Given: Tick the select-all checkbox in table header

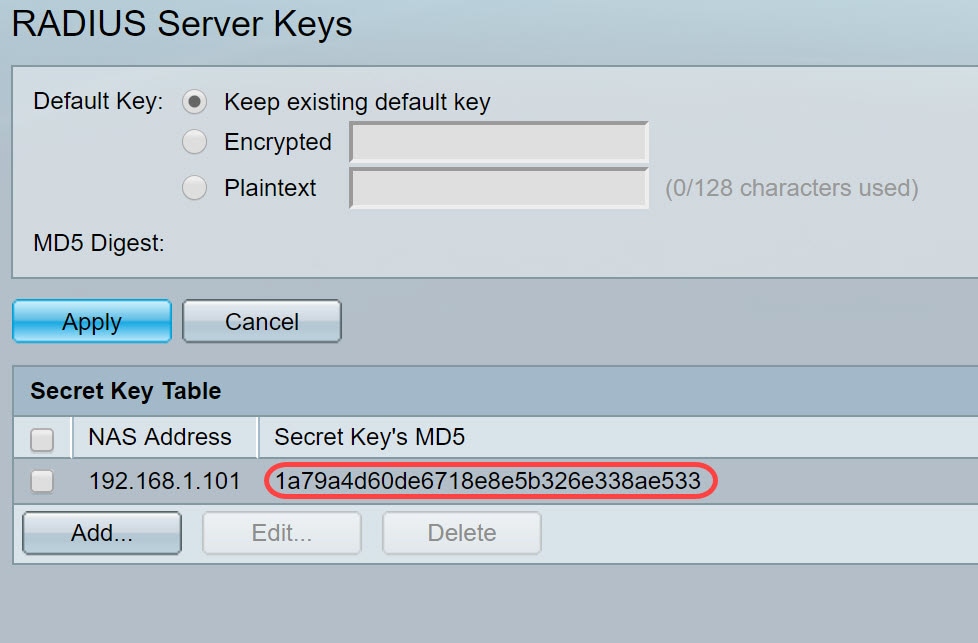Looking at the screenshot, I should click(x=42, y=440).
